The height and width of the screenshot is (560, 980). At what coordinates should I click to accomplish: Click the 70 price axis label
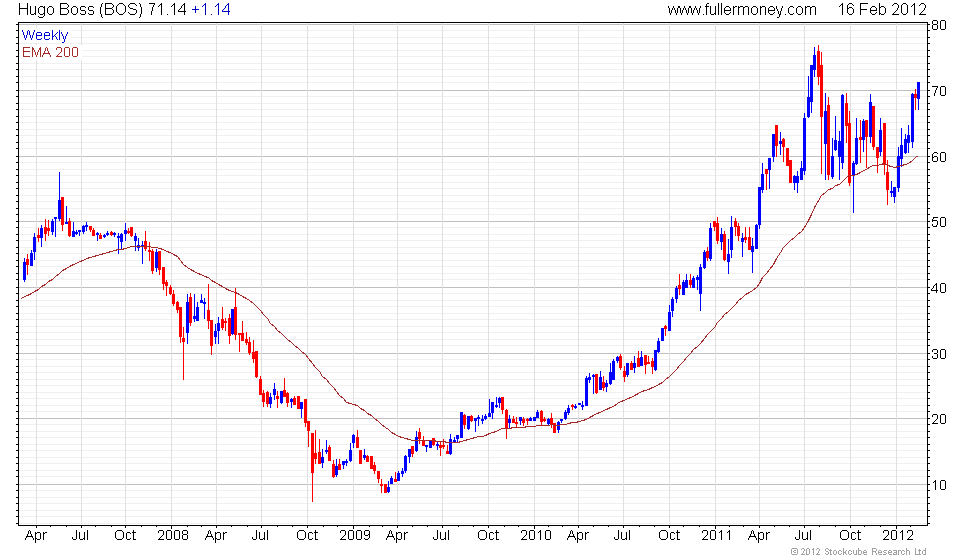(939, 91)
